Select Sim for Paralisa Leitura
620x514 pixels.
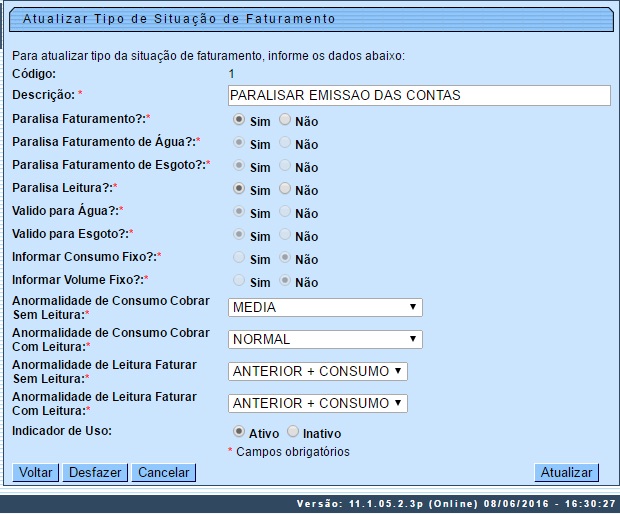point(238,188)
